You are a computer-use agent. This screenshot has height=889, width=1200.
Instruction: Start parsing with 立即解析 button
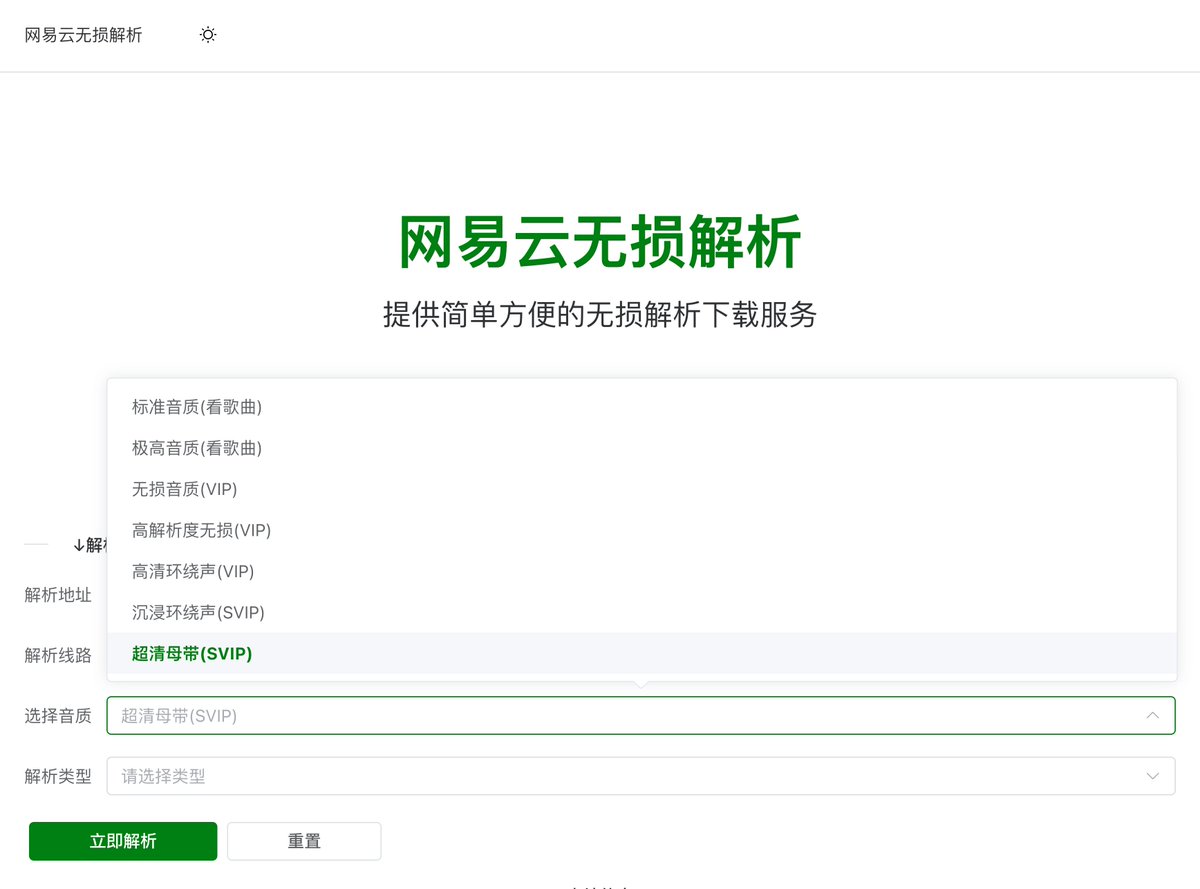pos(123,841)
